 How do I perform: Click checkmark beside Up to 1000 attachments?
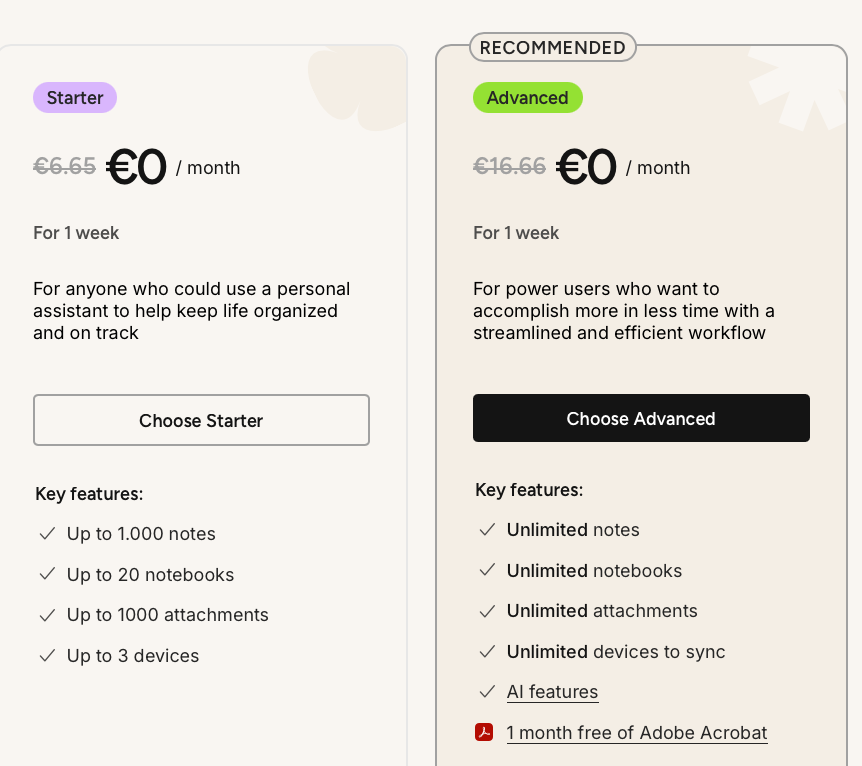tap(47, 615)
